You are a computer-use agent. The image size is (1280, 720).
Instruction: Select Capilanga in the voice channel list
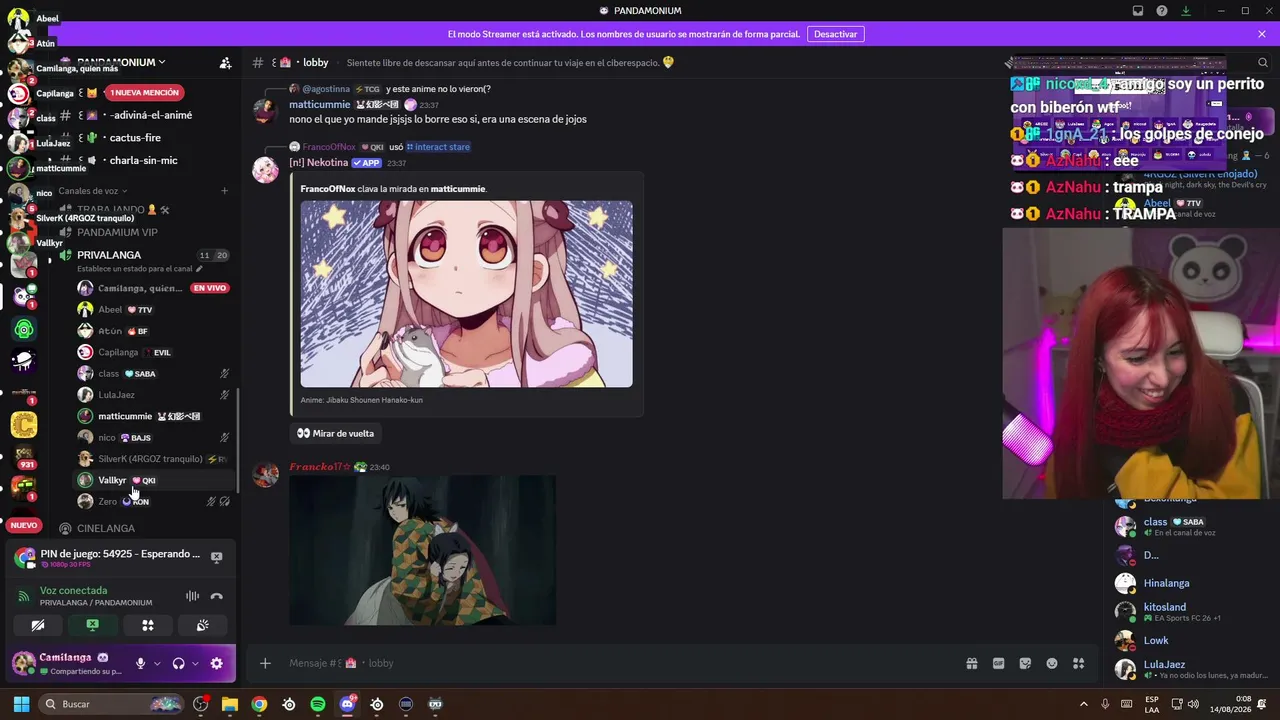(153, 352)
